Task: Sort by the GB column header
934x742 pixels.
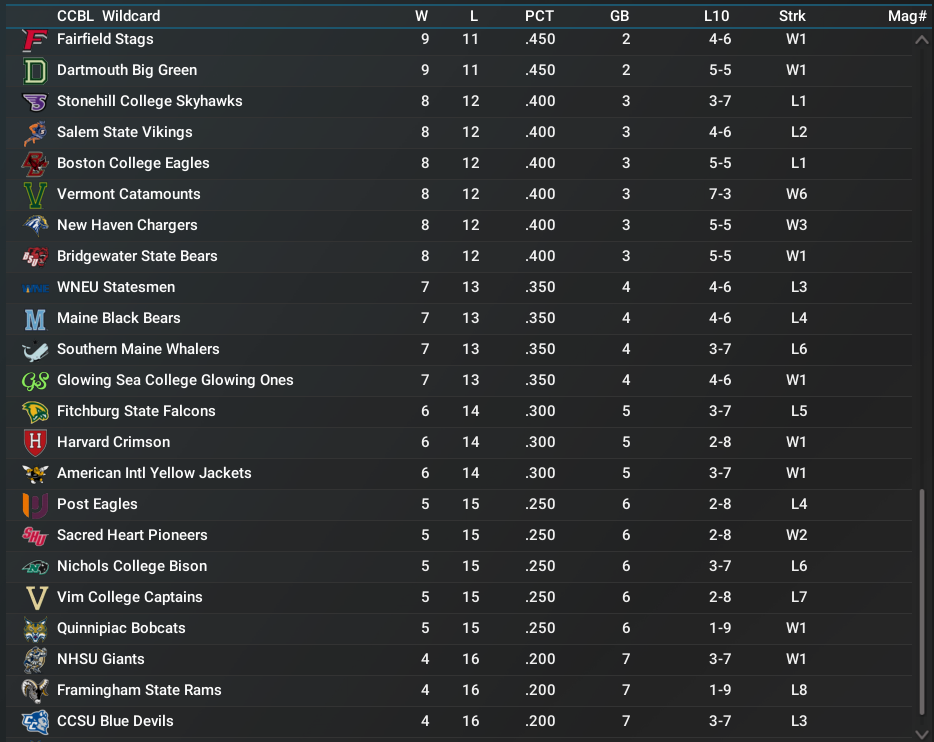Action: [619, 16]
